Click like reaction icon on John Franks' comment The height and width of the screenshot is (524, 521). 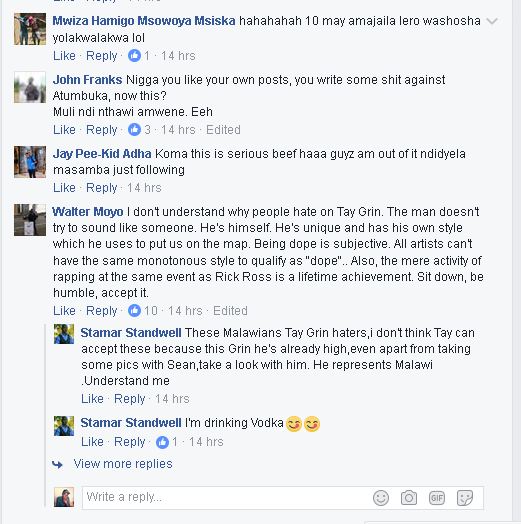tap(134, 130)
